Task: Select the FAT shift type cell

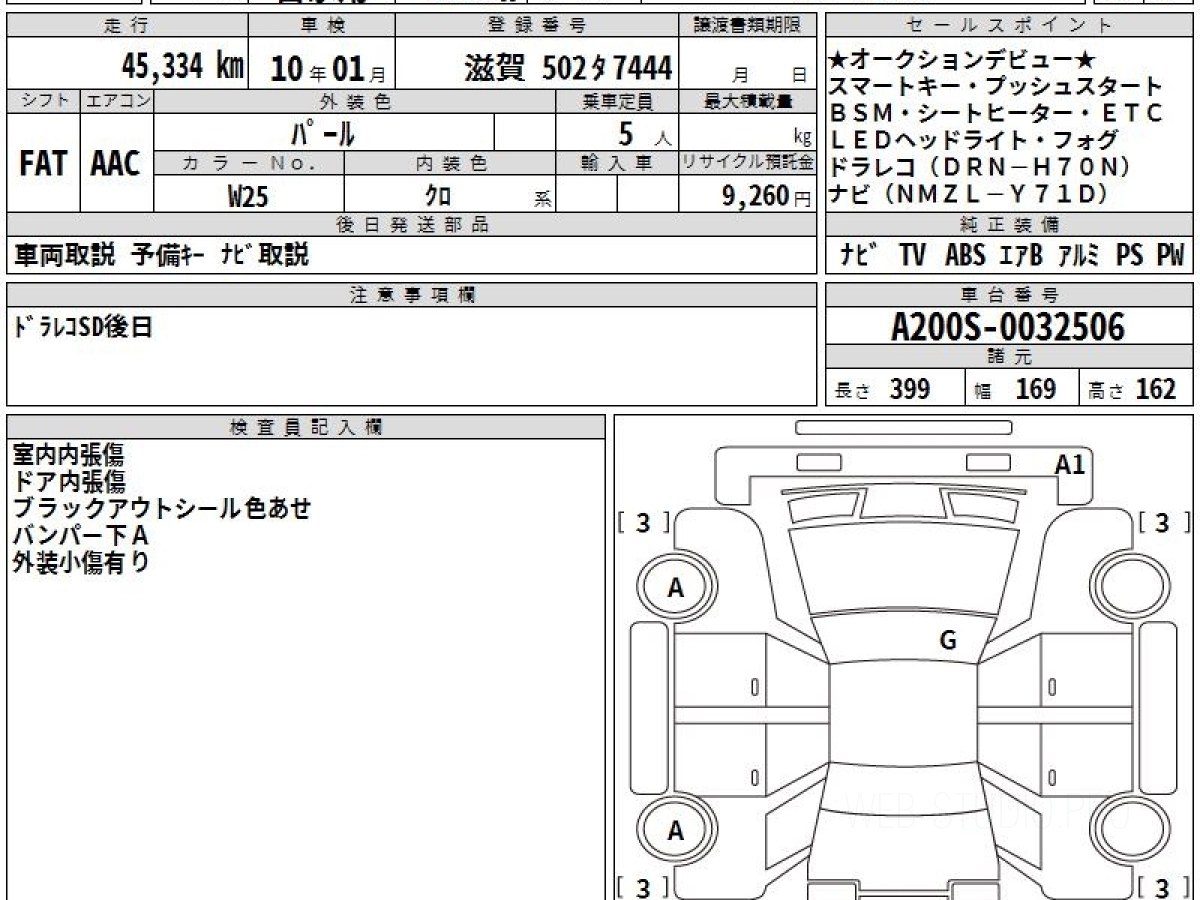Action: coord(43,164)
